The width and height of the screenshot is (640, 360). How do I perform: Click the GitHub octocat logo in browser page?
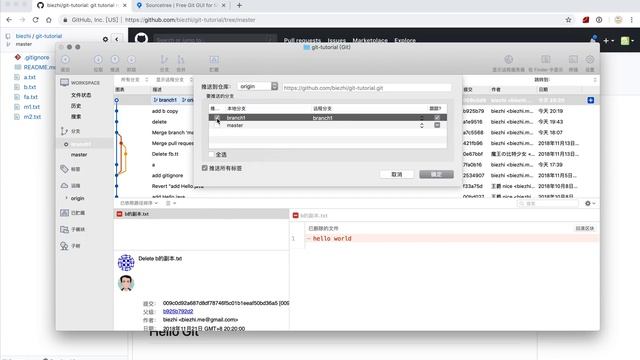(141, 39)
